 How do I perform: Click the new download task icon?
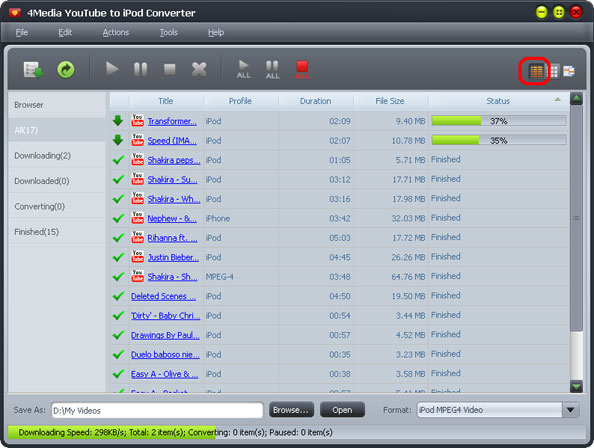click(x=33, y=70)
